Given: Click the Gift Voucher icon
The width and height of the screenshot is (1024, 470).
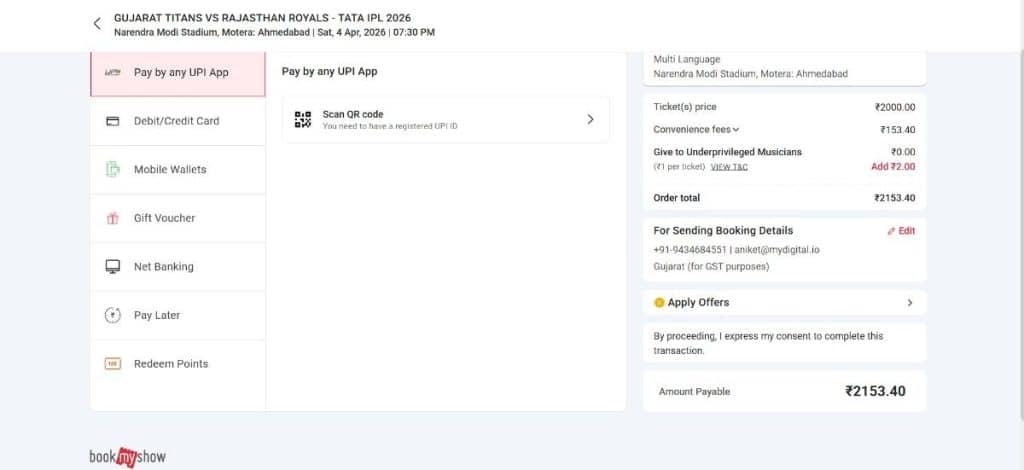Looking at the screenshot, I should coord(112,218).
